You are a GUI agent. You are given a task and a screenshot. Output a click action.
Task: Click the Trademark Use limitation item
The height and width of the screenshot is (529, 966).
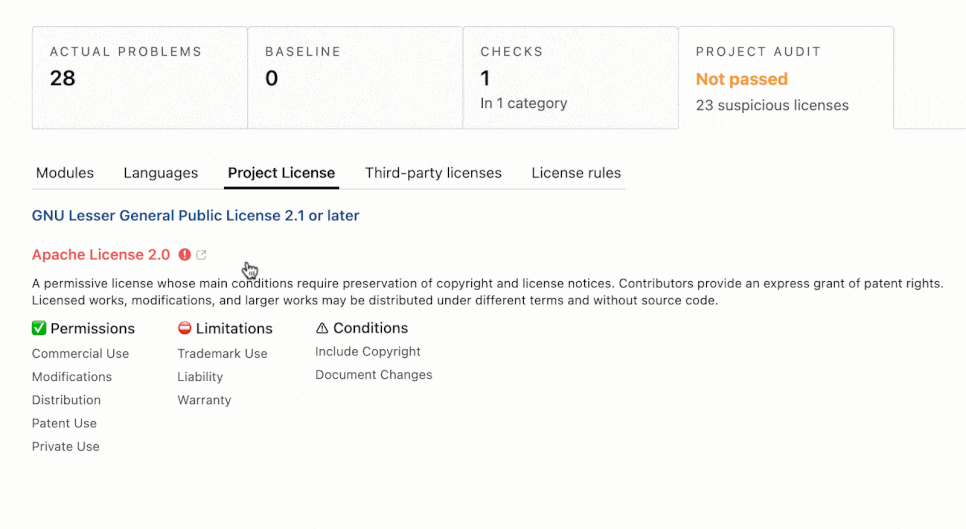(222, 353)
